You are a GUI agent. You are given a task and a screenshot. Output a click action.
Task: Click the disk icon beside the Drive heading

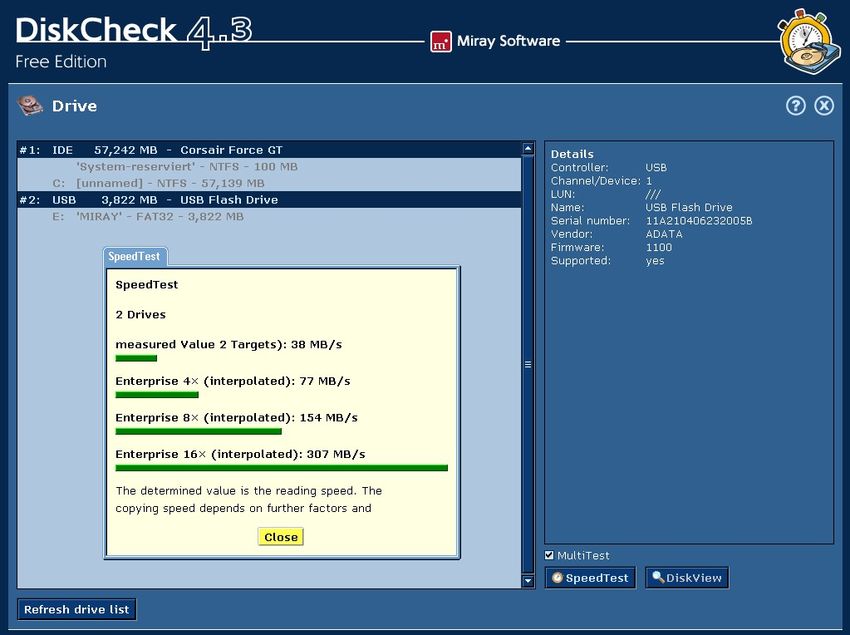click(x=30, y=106)
